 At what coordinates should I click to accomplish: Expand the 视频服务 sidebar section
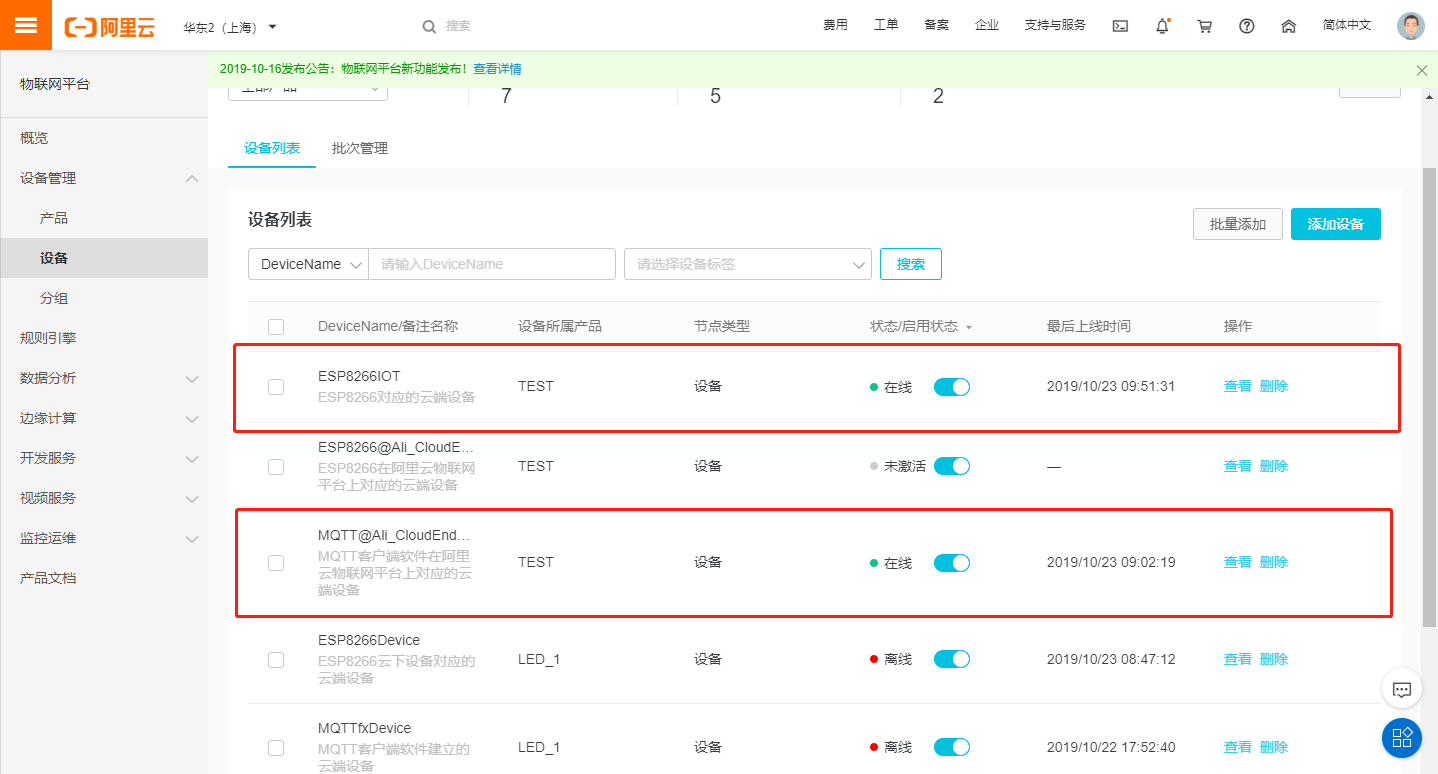[192, 498]
